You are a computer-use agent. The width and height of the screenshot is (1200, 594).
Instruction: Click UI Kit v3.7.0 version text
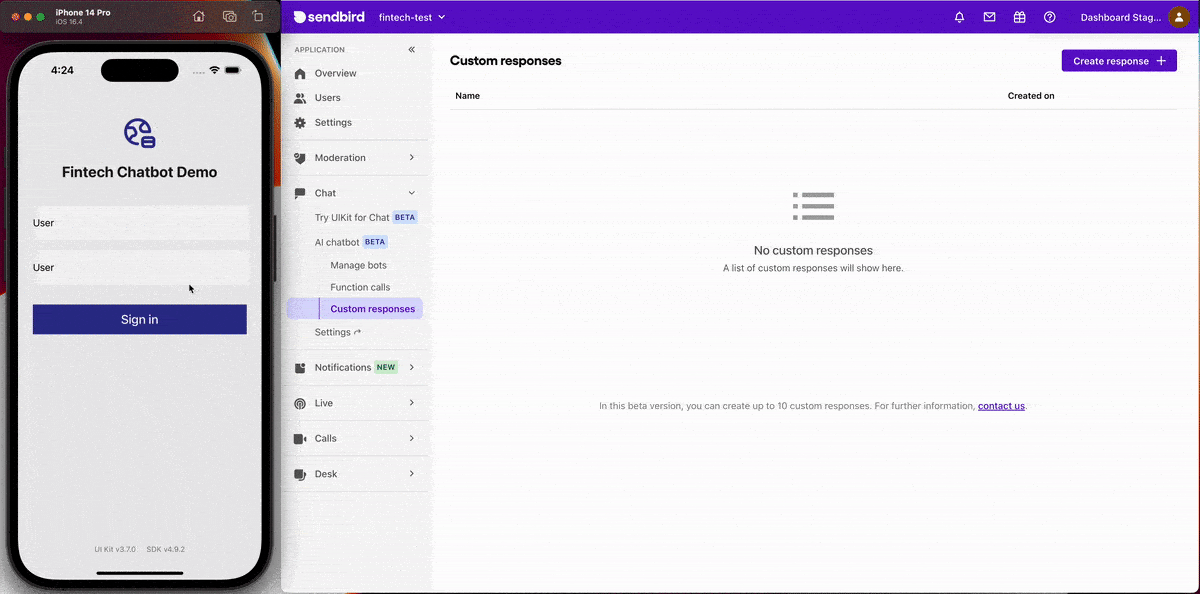pyautogui.click(x=115, y=549)
